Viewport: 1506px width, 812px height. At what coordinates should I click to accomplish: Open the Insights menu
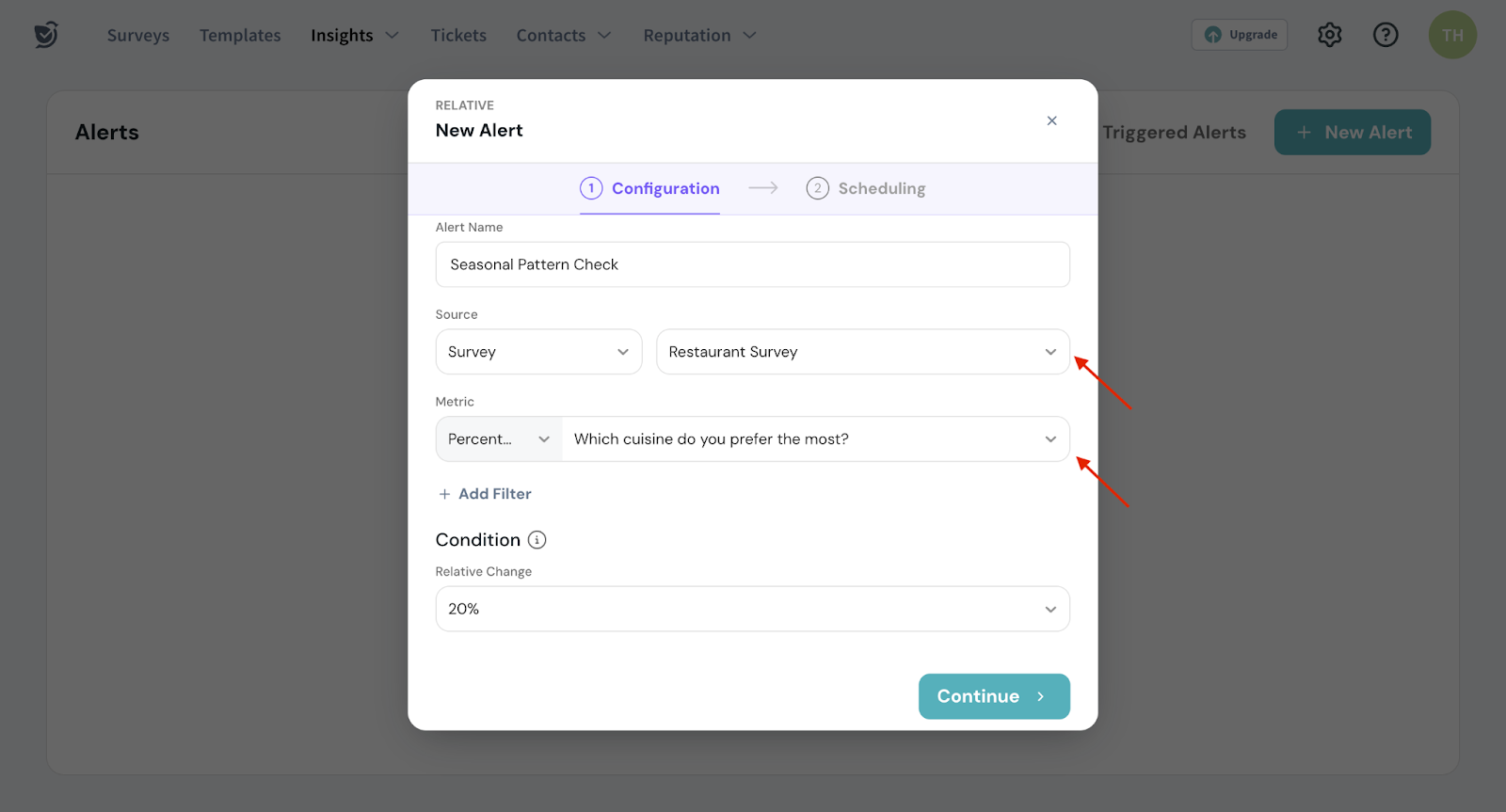(354, 36)
